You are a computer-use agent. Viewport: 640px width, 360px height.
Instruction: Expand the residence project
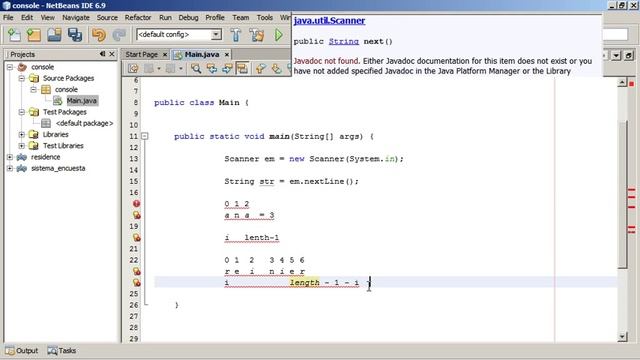tap(10, 157)
